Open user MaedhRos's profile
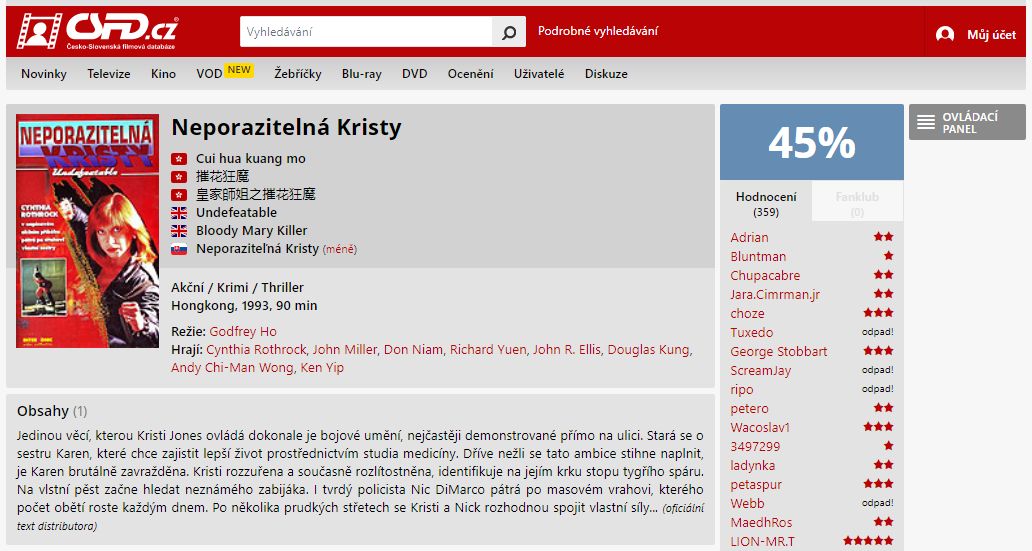Viewport: 1032px width, 551px height. (x=761, y=523)
